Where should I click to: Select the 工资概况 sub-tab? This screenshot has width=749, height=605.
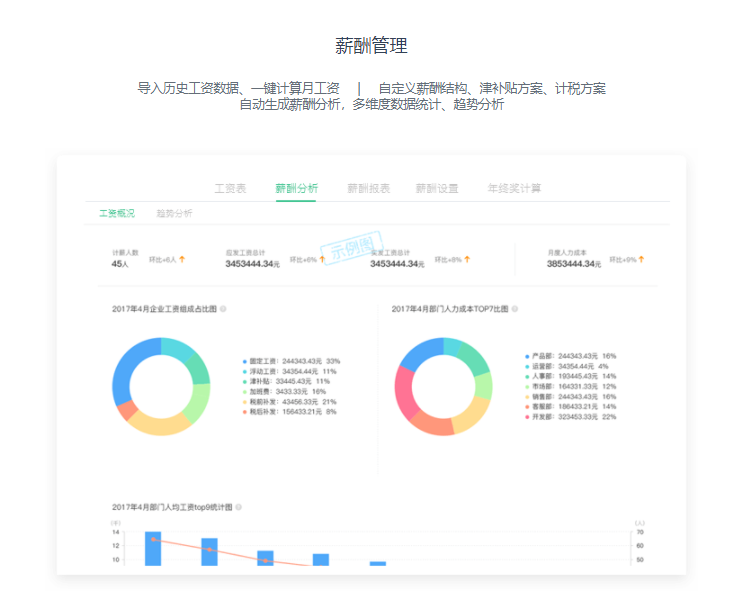117,213
